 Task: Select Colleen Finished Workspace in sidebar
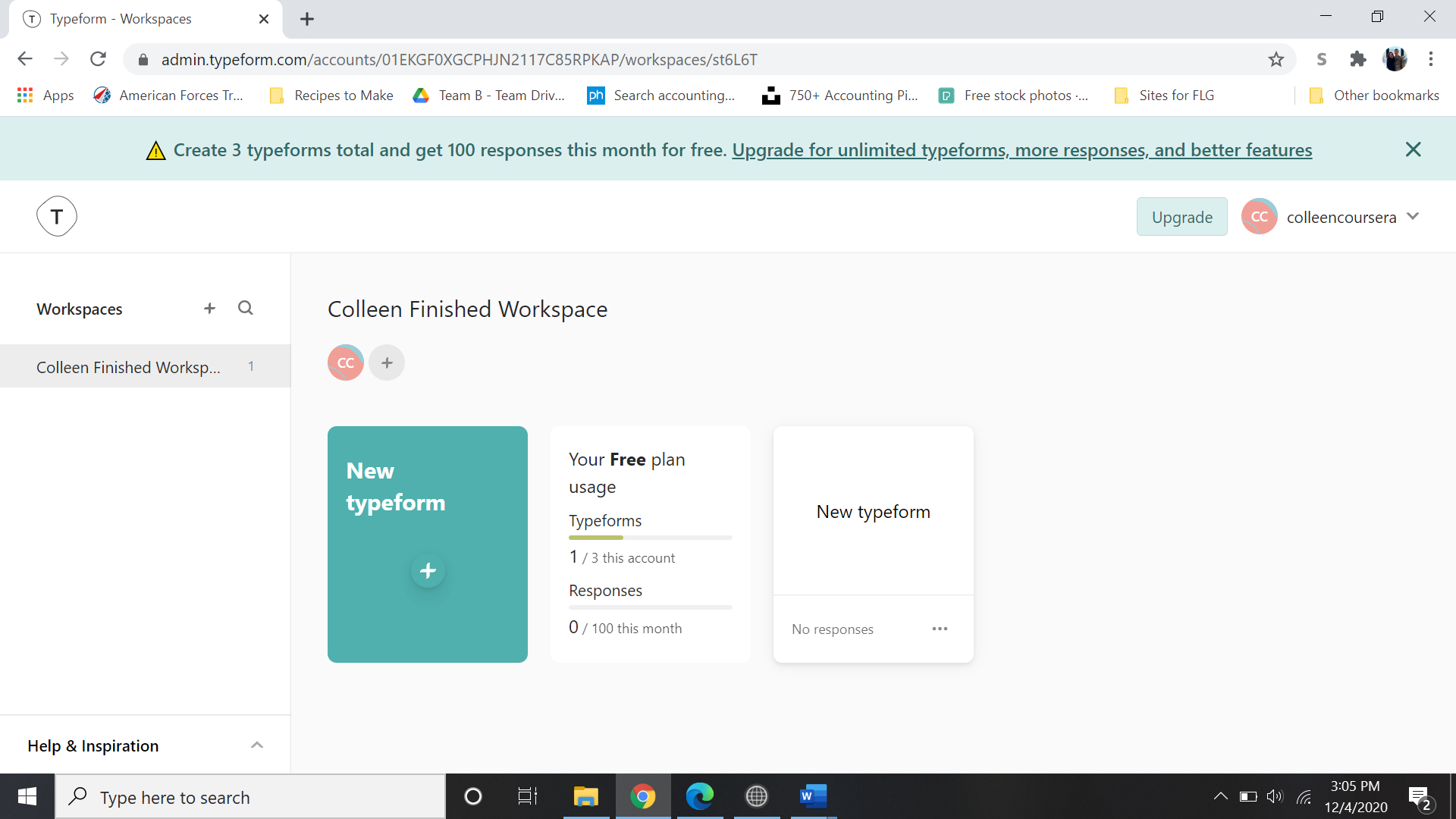[x=129, y=367]
